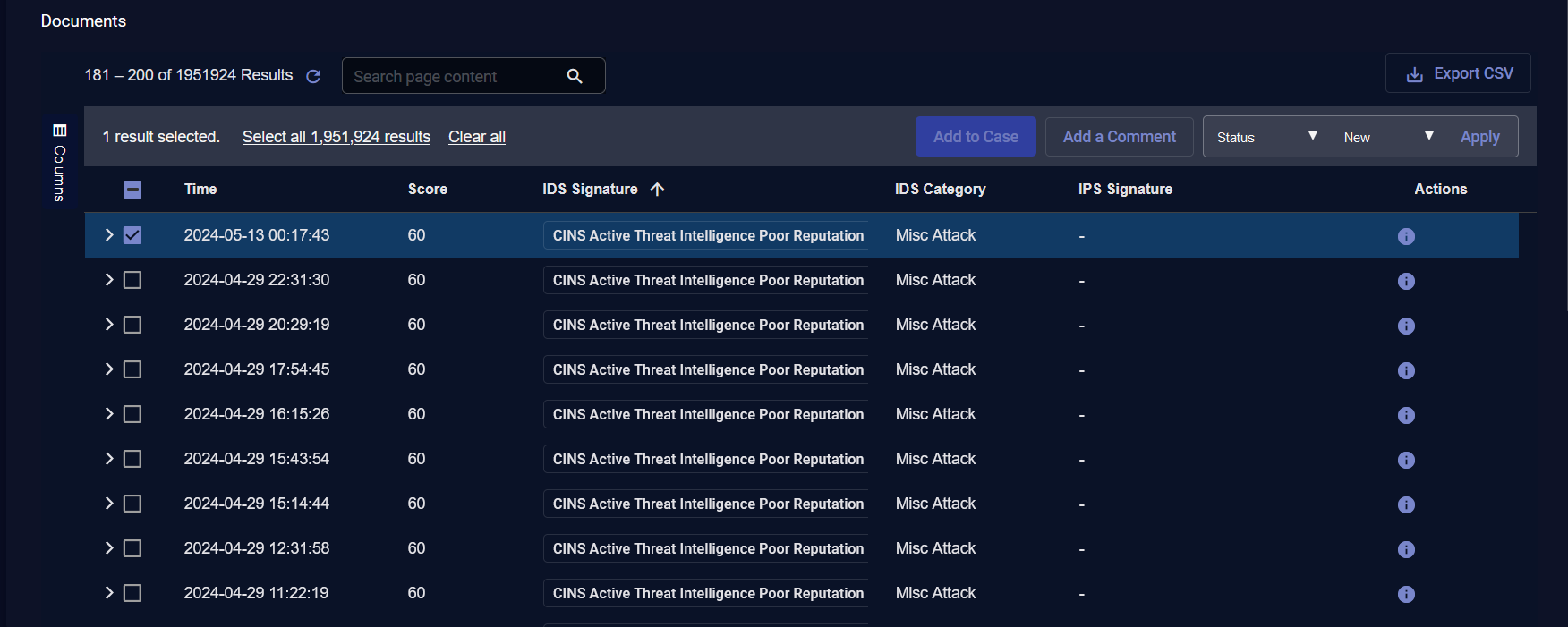Click the Export CSV button
This screenshot has height=627, width=1568.
point(1458,73)
